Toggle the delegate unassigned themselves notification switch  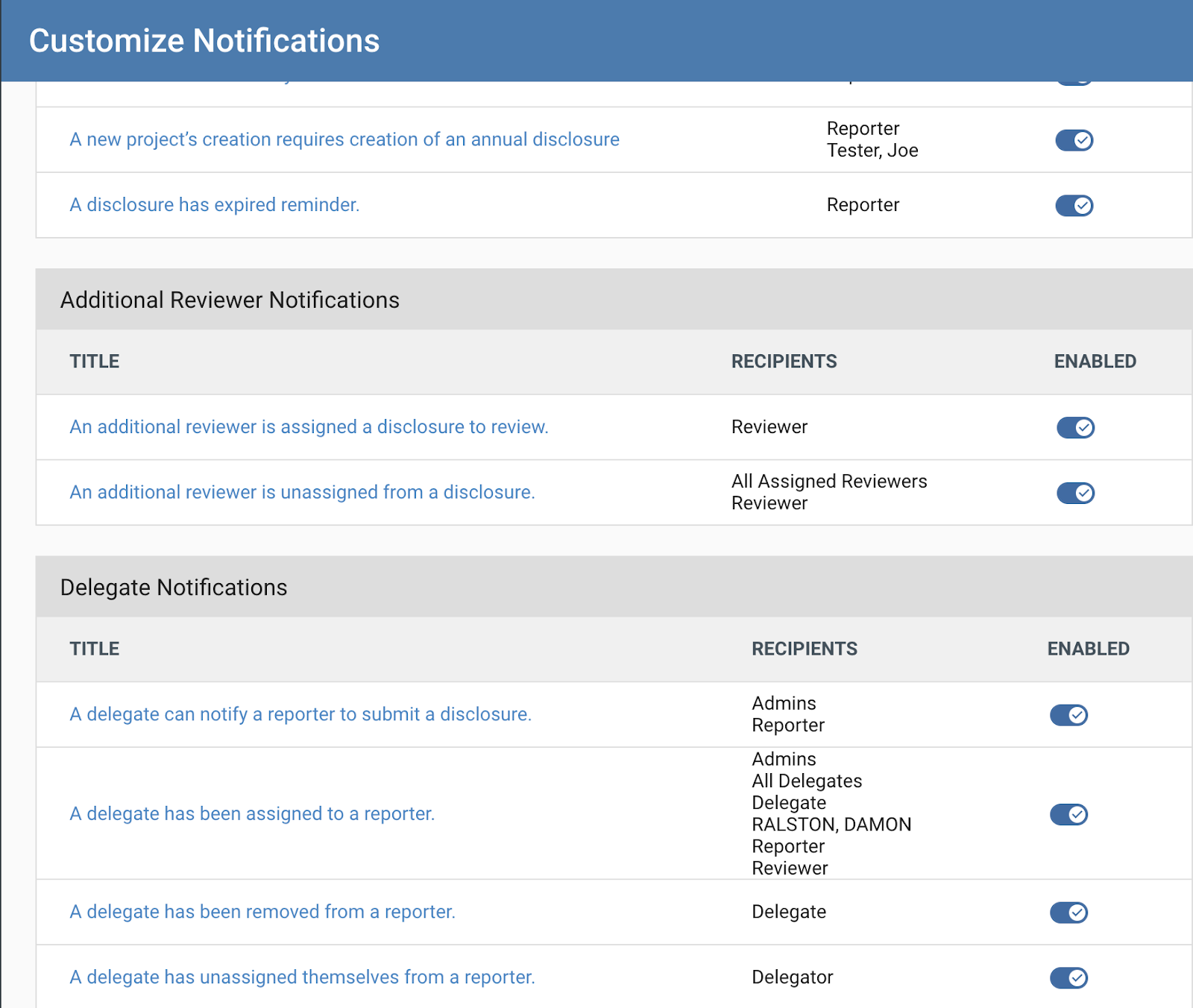[x=1068, y=978]
